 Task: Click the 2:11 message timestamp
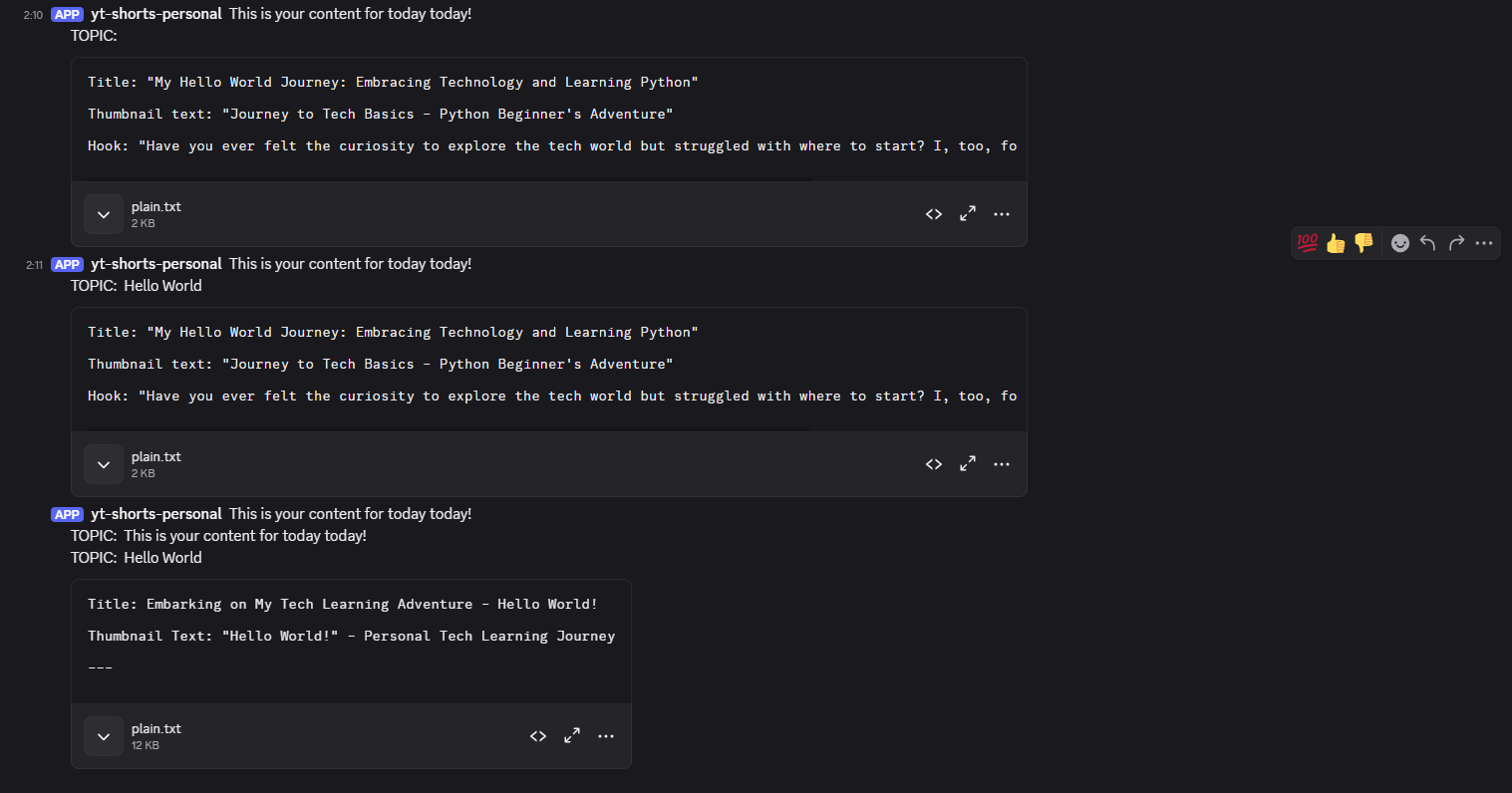pyautogui.click(x=34, y=265)
